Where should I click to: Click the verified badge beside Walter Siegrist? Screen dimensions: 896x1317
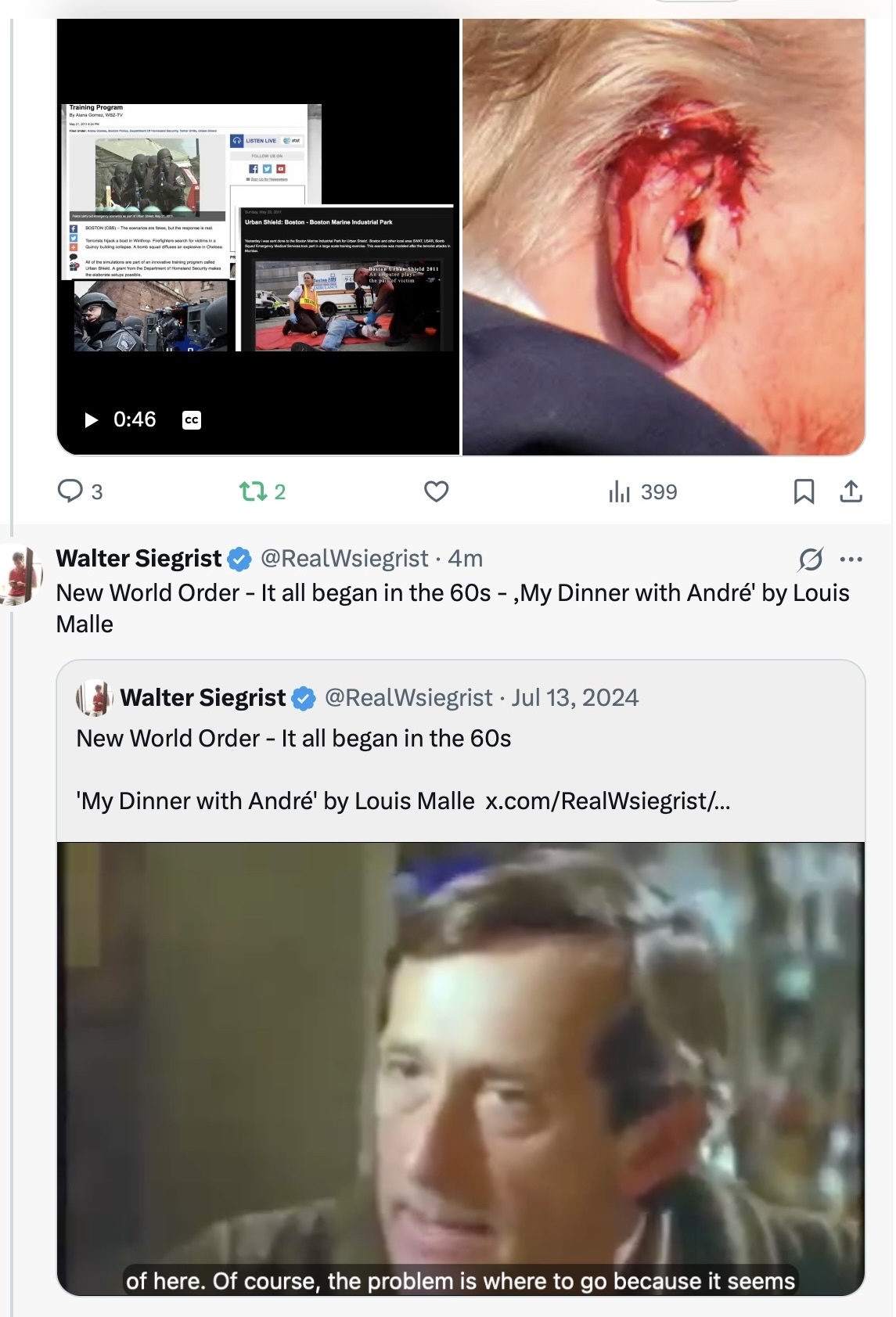239,560
